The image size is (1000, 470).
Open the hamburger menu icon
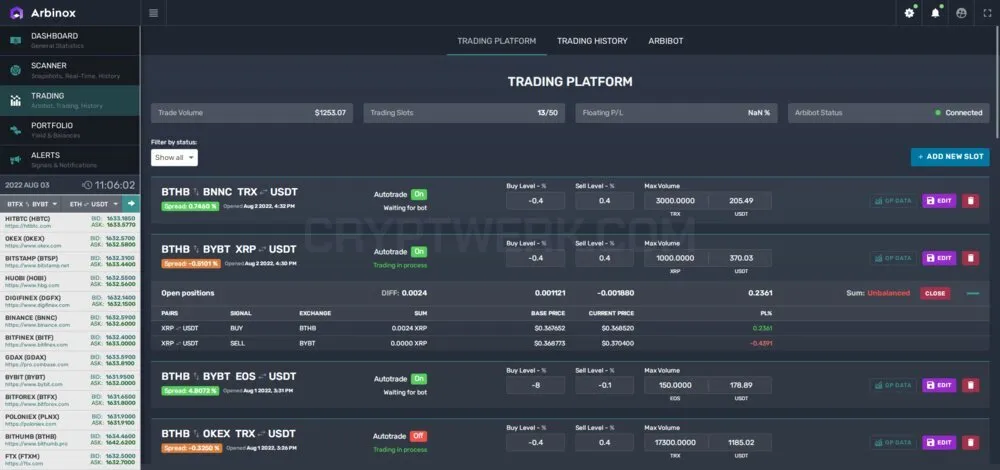pyautogui.click(x=153, y=13)
